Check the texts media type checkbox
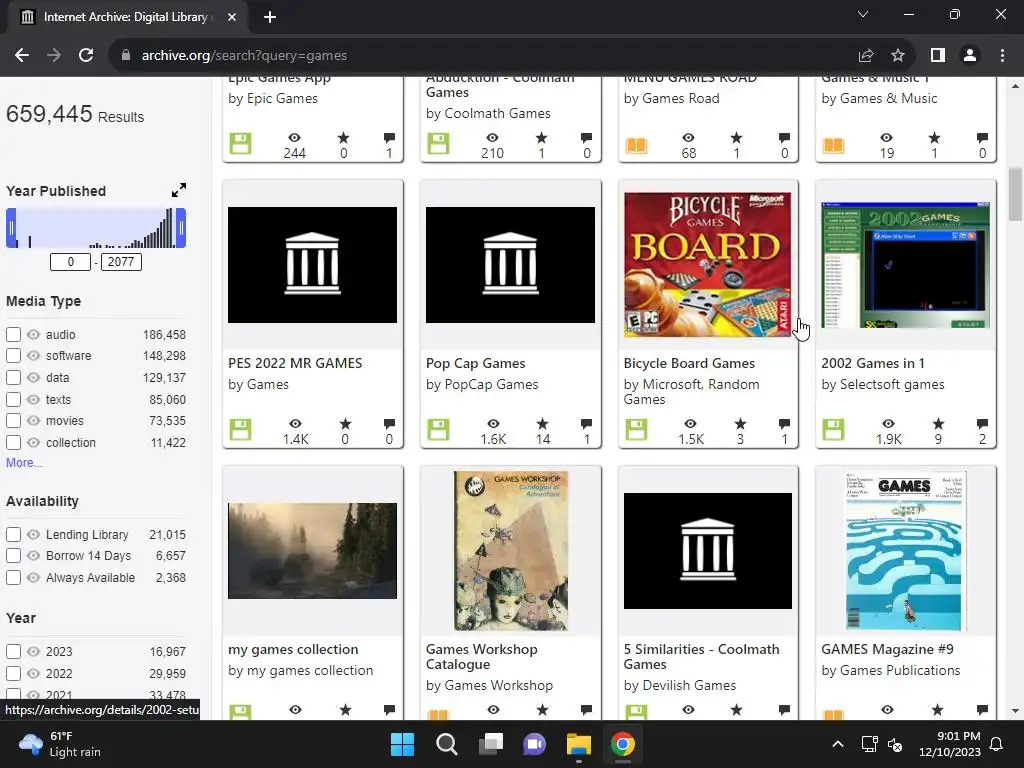This screenshot has width=1024, height=768. [13, 399]
